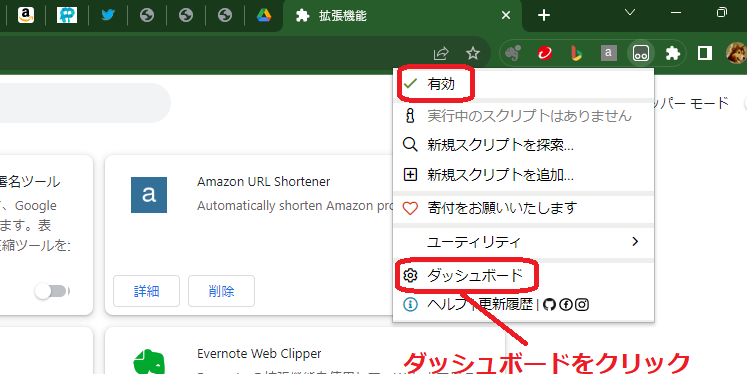Screen dimensions: 747x376
Task: Open the profile avatar
Action: pyautogui.click(x=737, y=53)
